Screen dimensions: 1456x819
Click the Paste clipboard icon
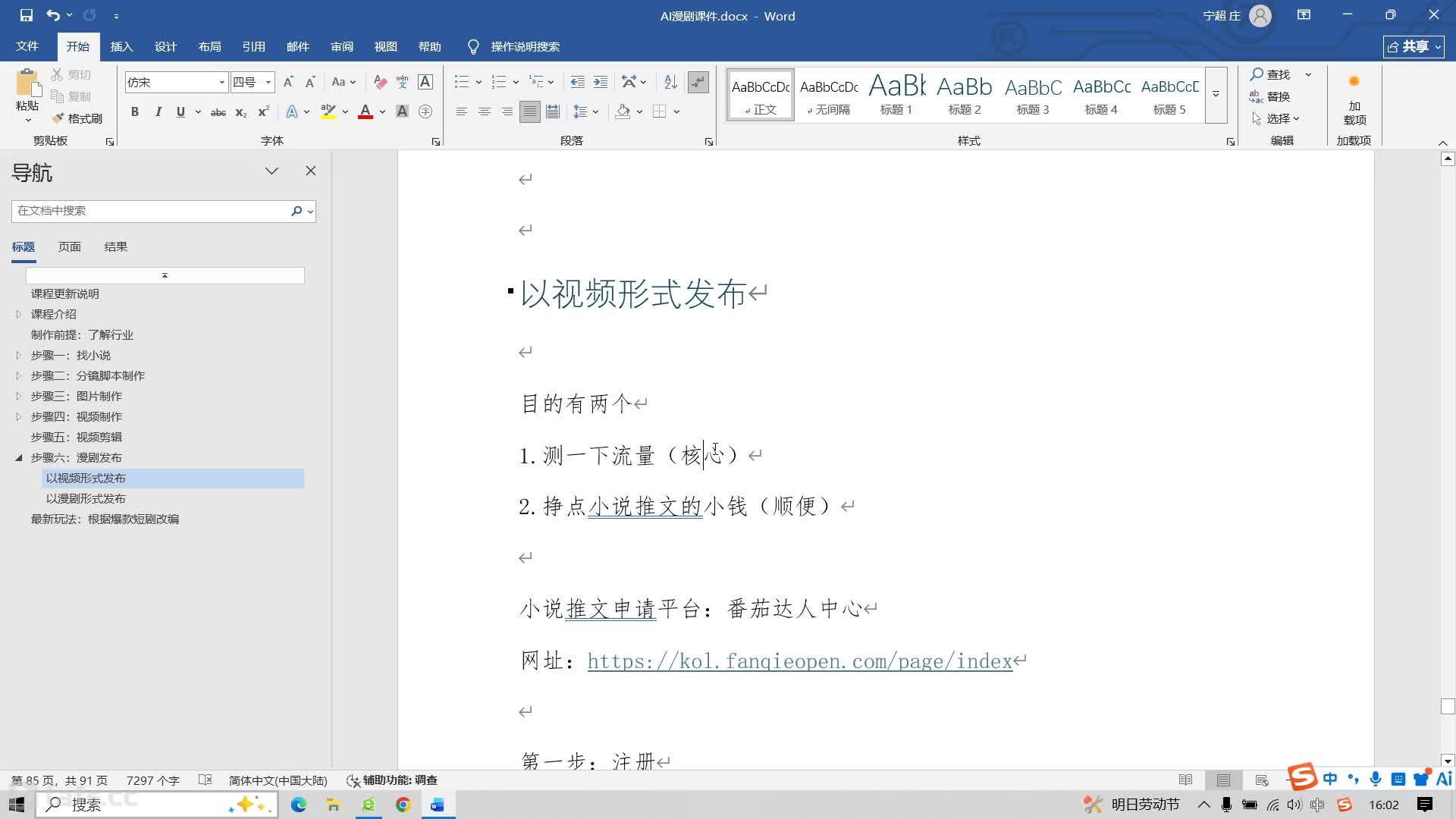pos(27,83)
